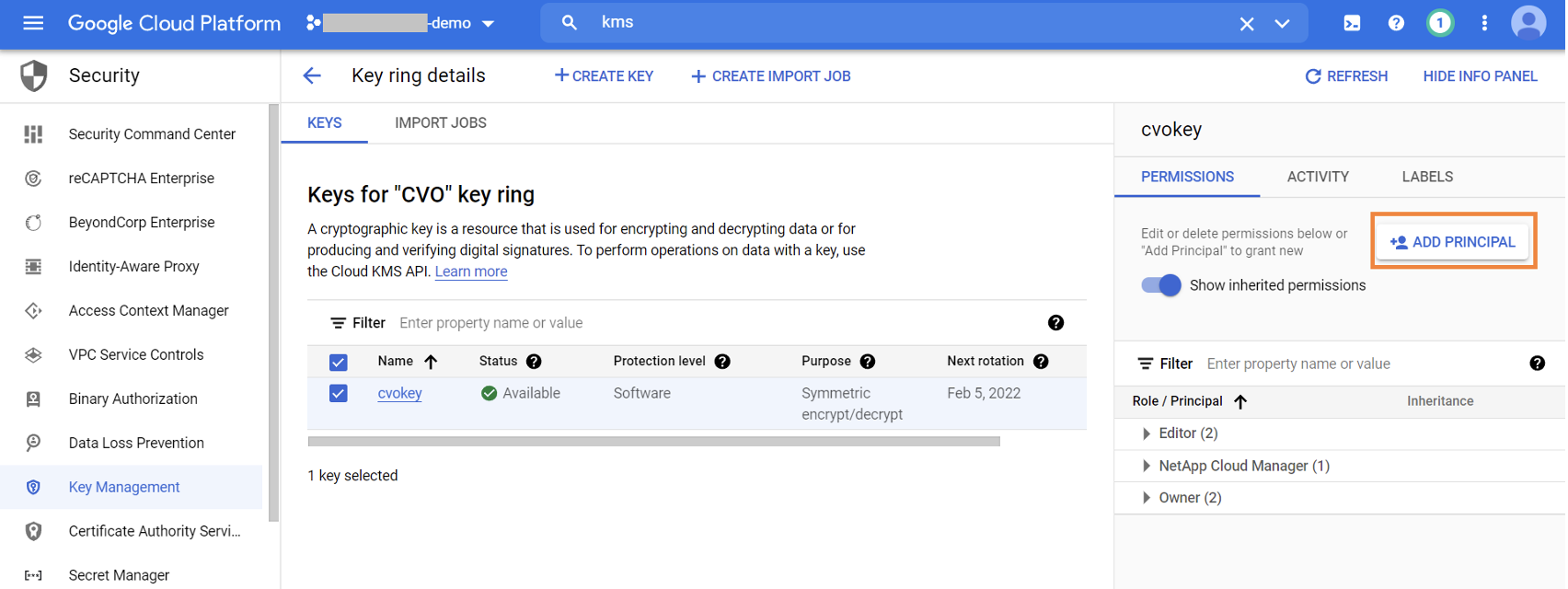Open notifications badge showing 1
The width and height of the screenshot is (1568, 589).
(x=1440, y=23)
